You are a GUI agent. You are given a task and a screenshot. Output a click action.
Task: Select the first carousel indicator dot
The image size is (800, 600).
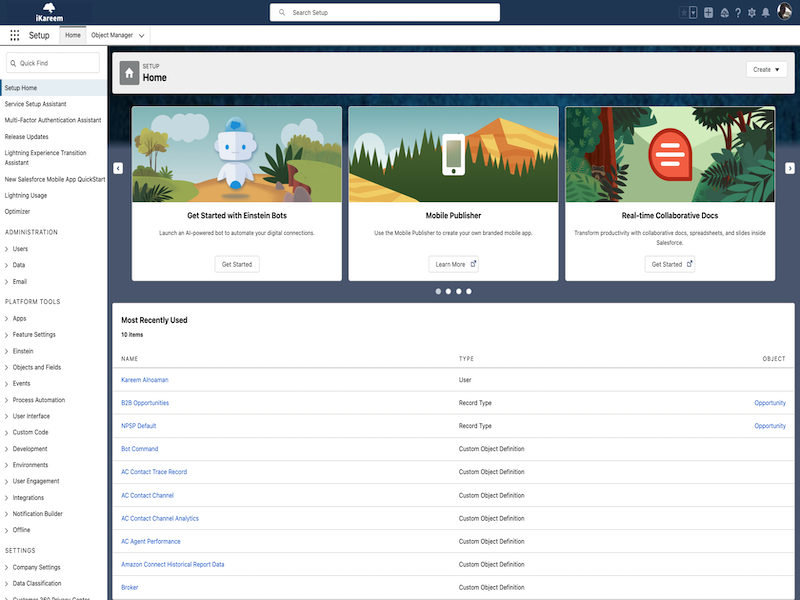tap(438, 291)
